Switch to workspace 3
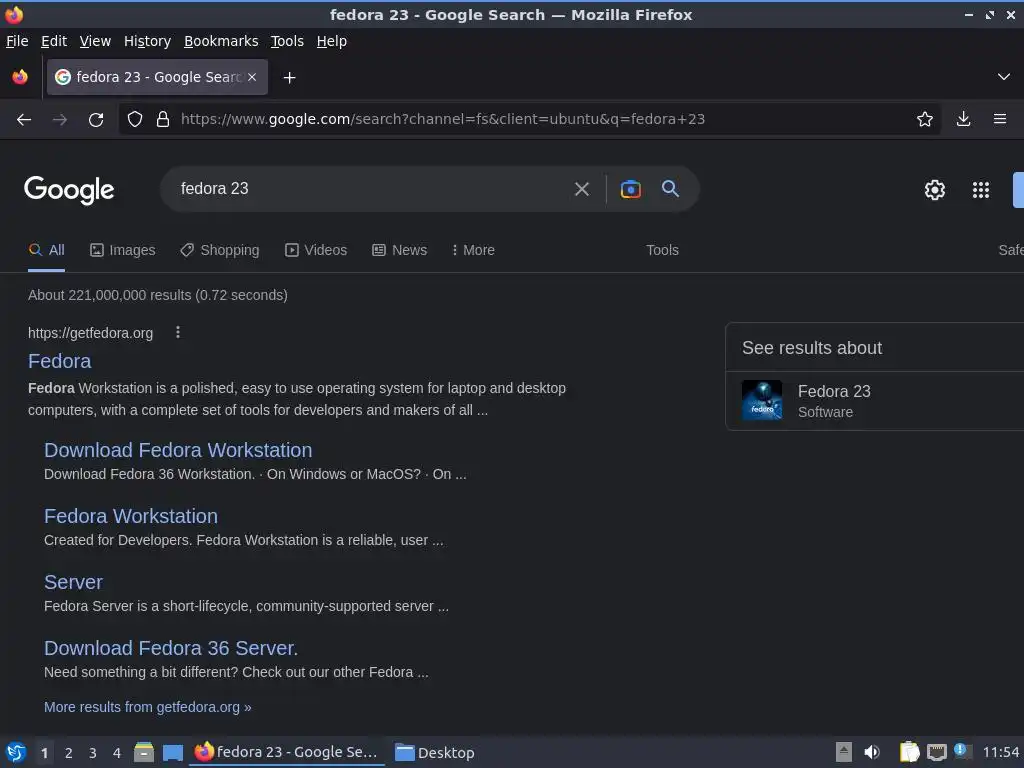This screenshot has height=768, width=1024. click(93, 753)
